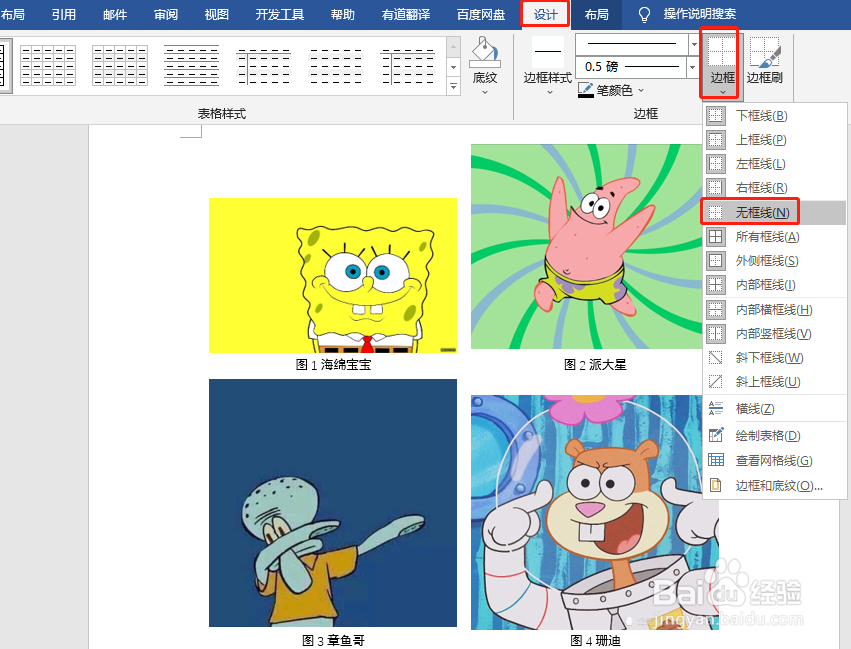Switch to the 引用 tab
851x649 pixels.
pyautogui.click(x=63, y=14)
